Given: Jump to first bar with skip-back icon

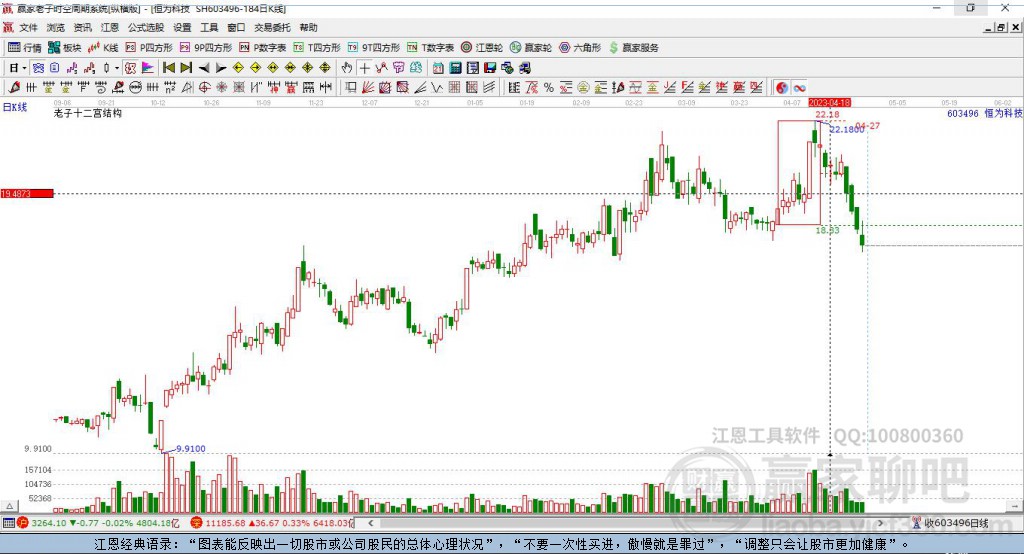Looking at the screenshot, I should pyautogui.click(x=168, y=68).
